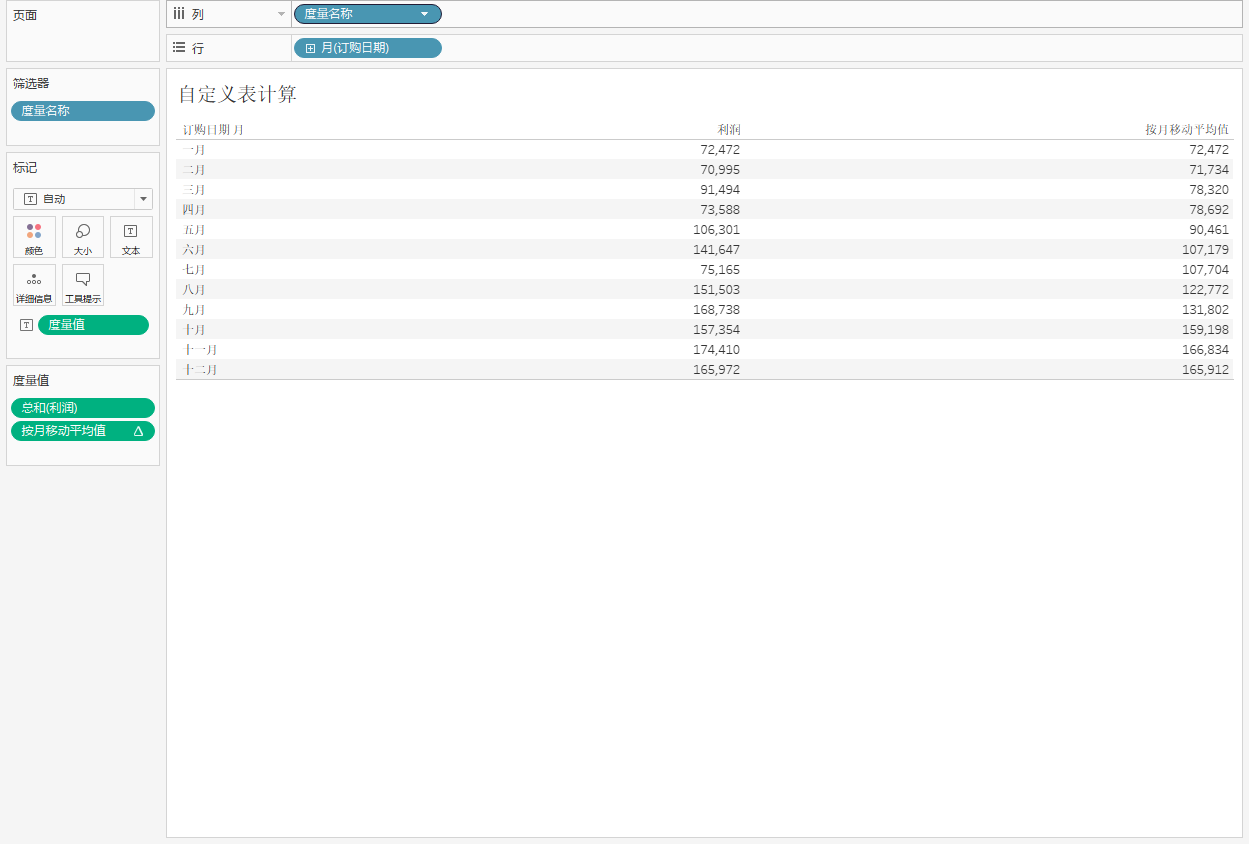Click the 标记 marks card header
The image size is (1249, 844).
click(25, 168)
